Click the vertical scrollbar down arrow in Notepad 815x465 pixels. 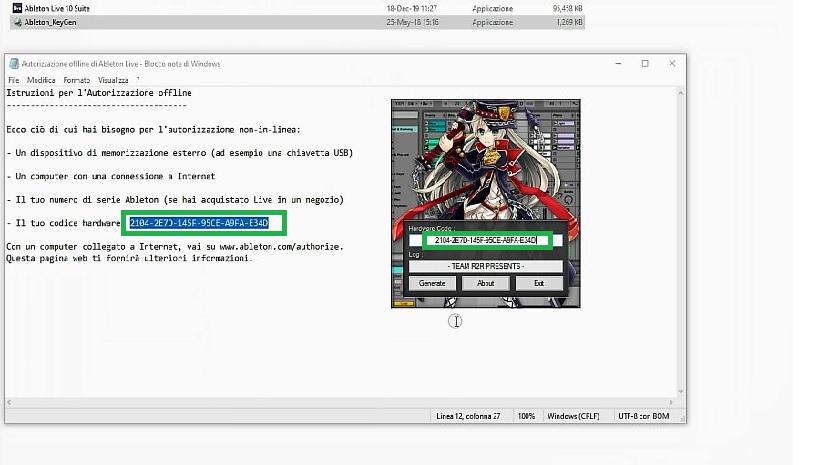click(x=680, y=391)
